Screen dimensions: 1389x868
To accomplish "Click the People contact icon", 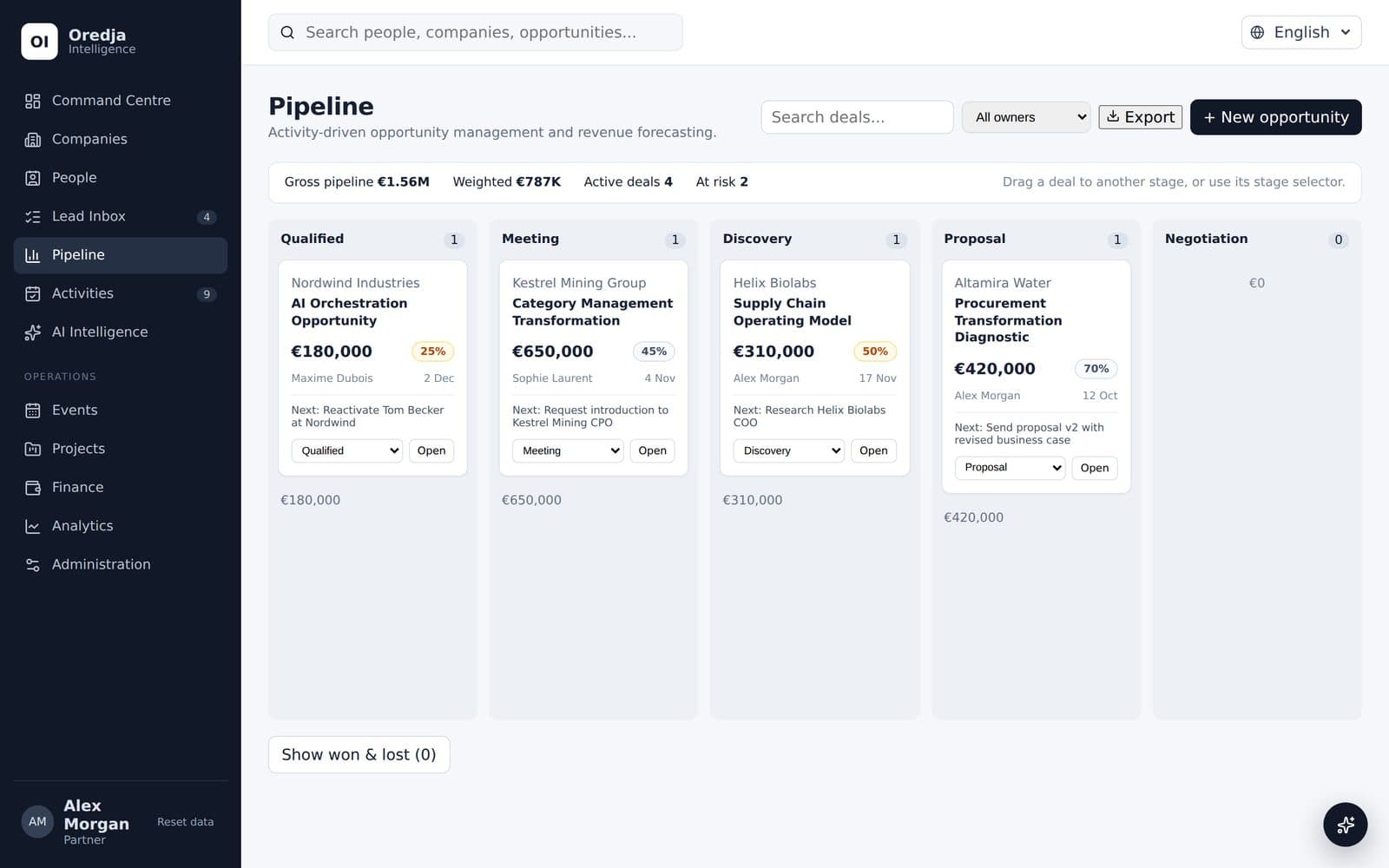I will 33,178.
